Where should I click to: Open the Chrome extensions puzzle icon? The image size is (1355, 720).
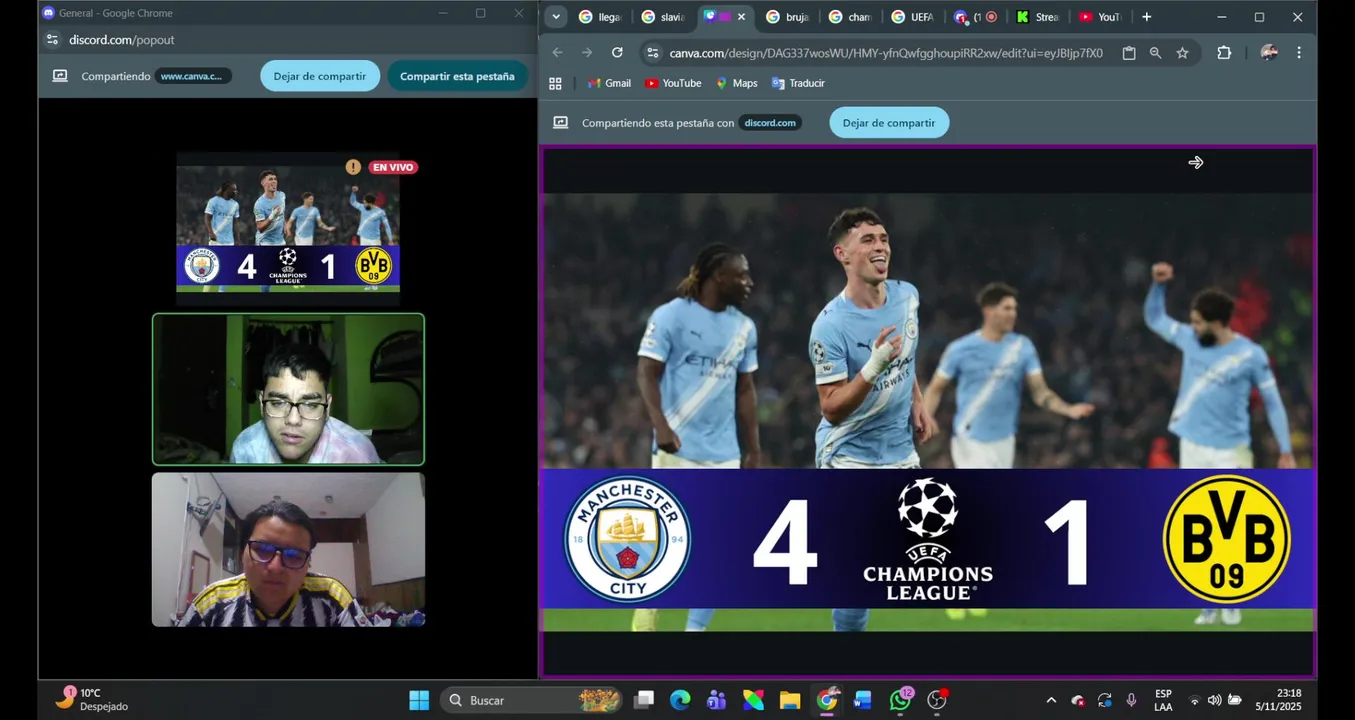[1224, 53]
